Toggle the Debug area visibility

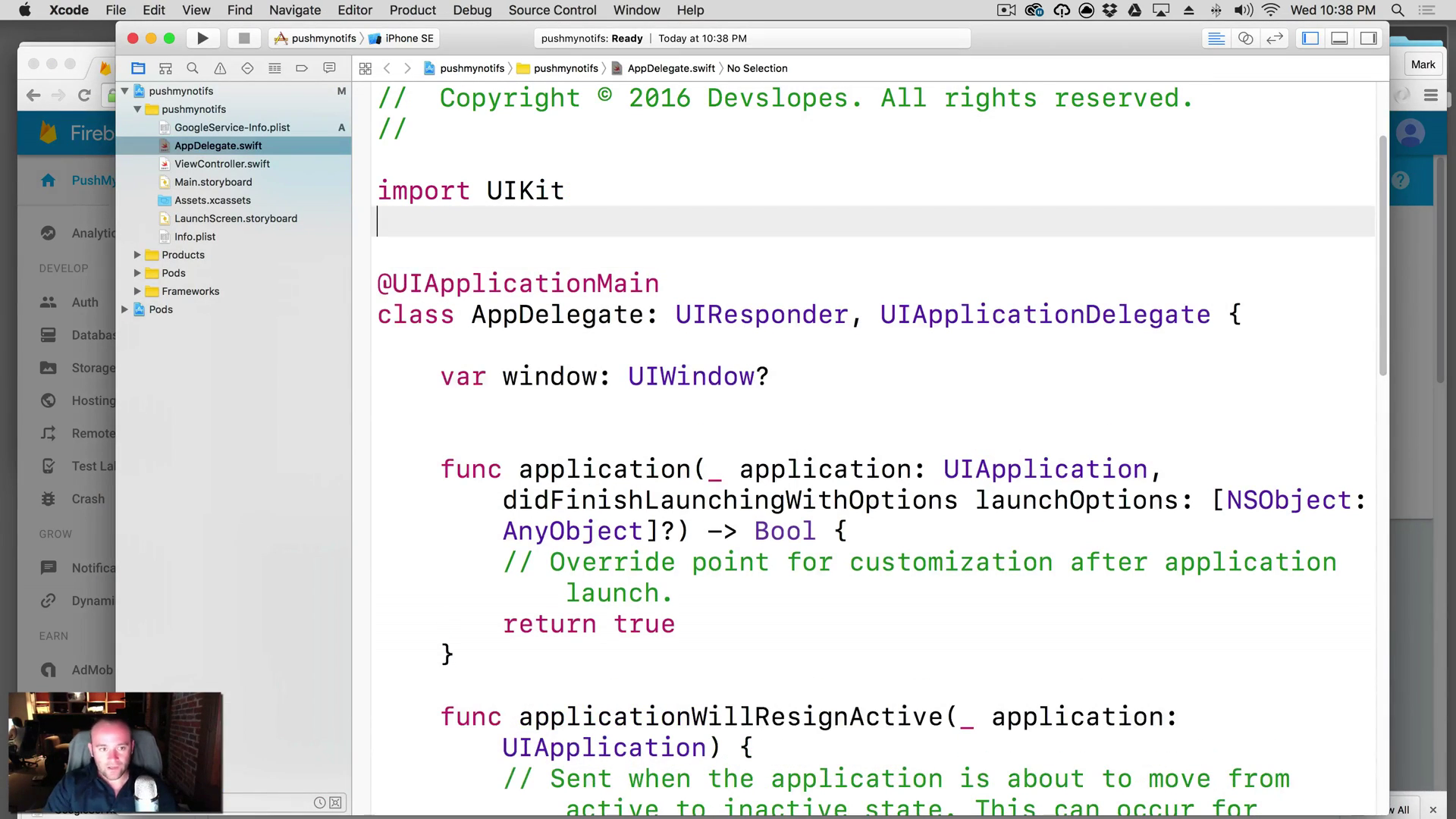(1339, 38)
